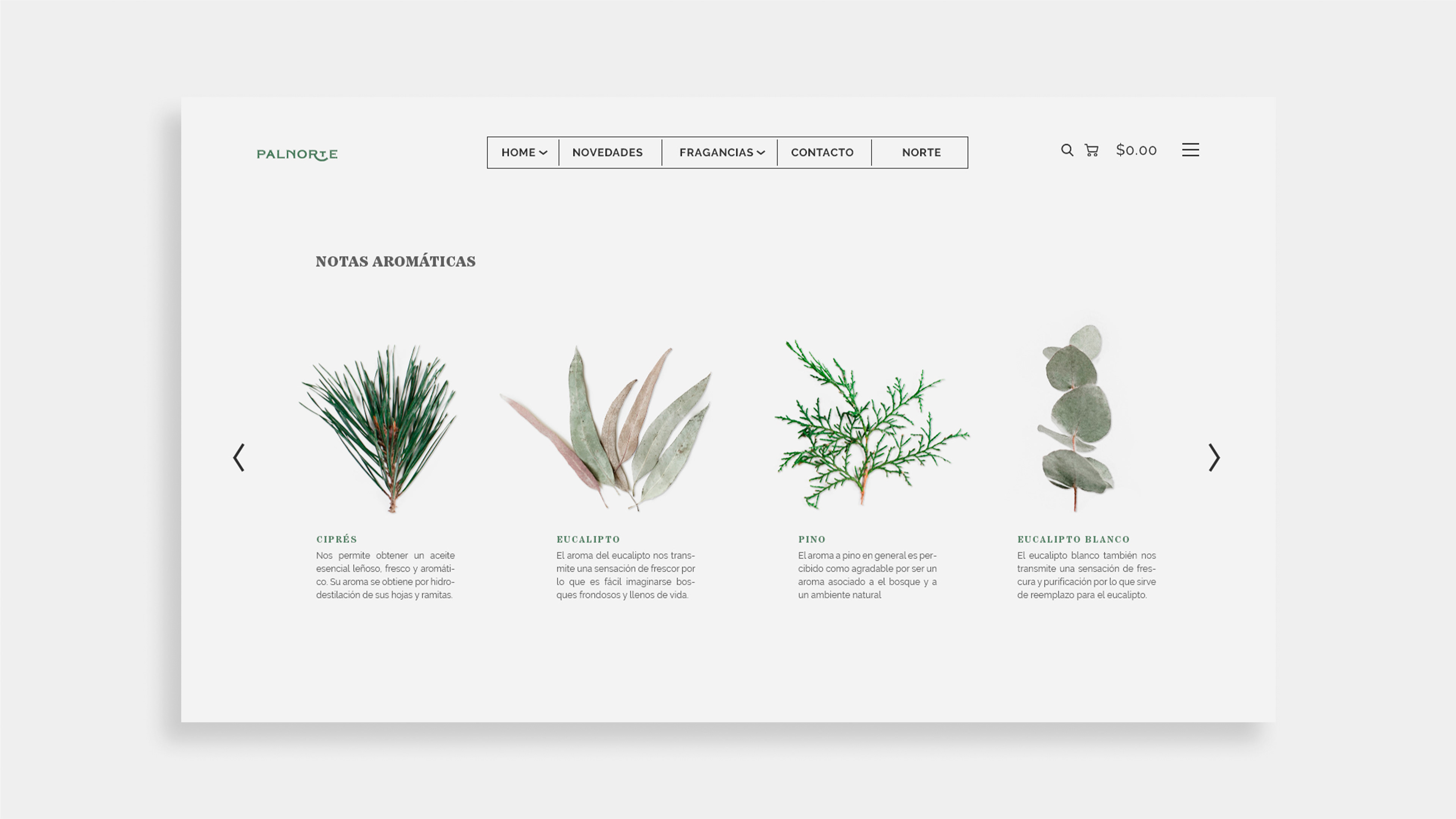Open the NOVEDADES menu item
Viewport: 1456px width, 819px height.
[x=607, y=152]
